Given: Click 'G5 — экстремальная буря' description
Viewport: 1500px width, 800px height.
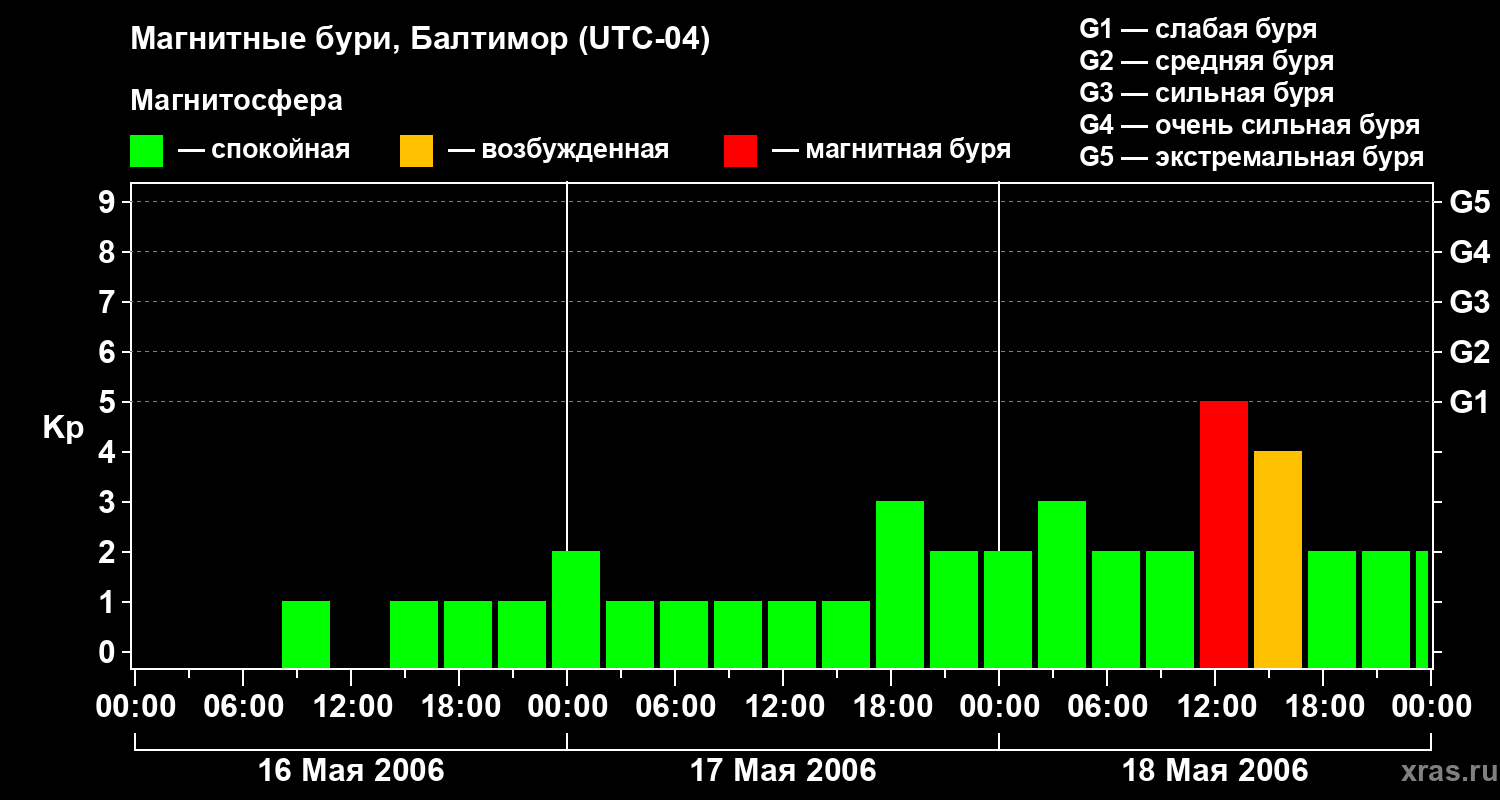Looking at the screenshot, I should pos(1252,157).
